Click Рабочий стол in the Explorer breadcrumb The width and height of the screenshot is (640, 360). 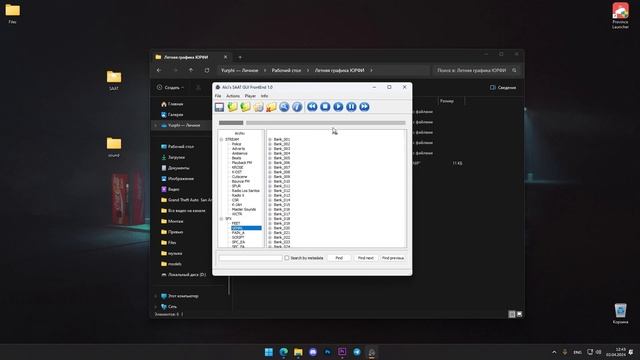(286, 70)
